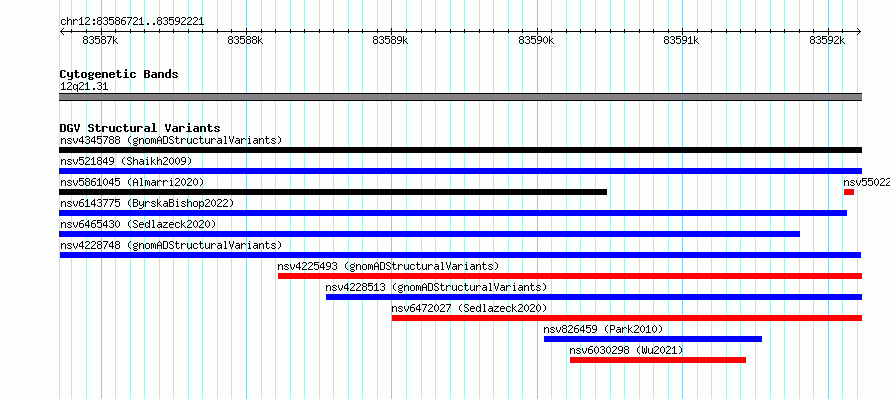Screen dimensions: 890x399
Task: Open the nsv5861045 (Almarri2020) label
Action: pos(132,182)
